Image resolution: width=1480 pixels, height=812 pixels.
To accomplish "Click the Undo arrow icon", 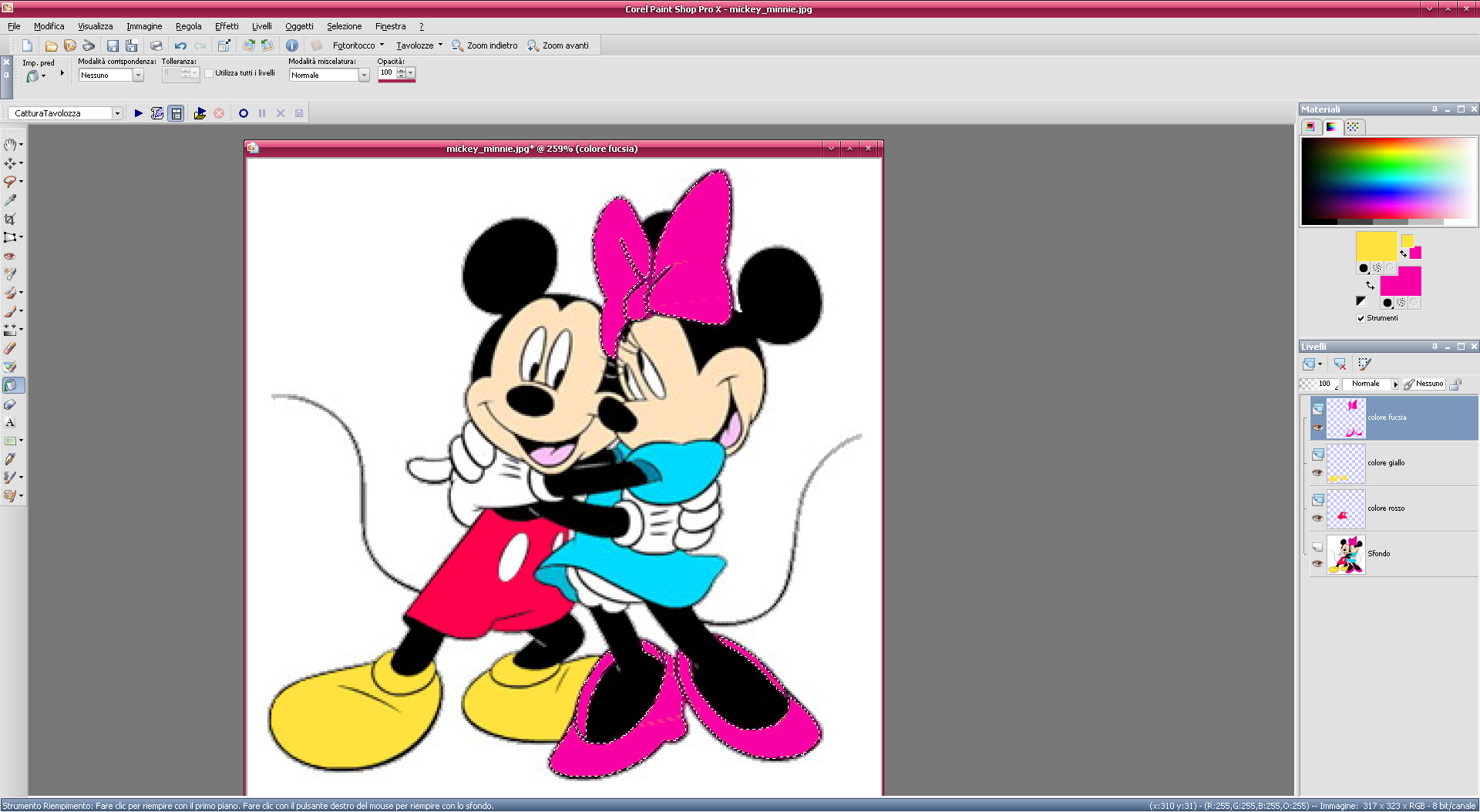I will [180, 45].
